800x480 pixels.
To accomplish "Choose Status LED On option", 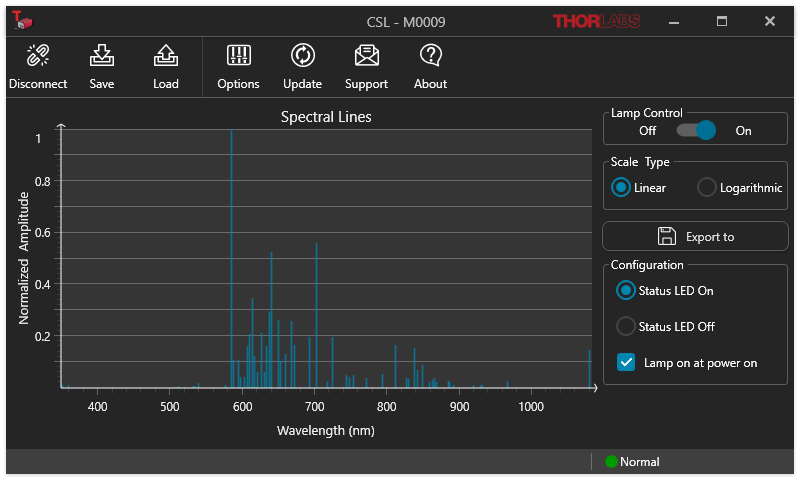I will [626, 291].
